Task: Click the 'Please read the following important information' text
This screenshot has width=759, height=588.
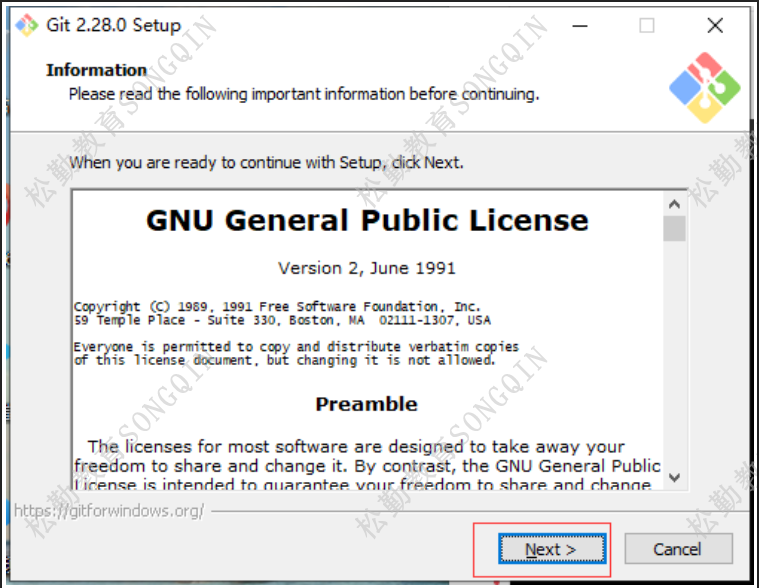Action: point(304,94)
